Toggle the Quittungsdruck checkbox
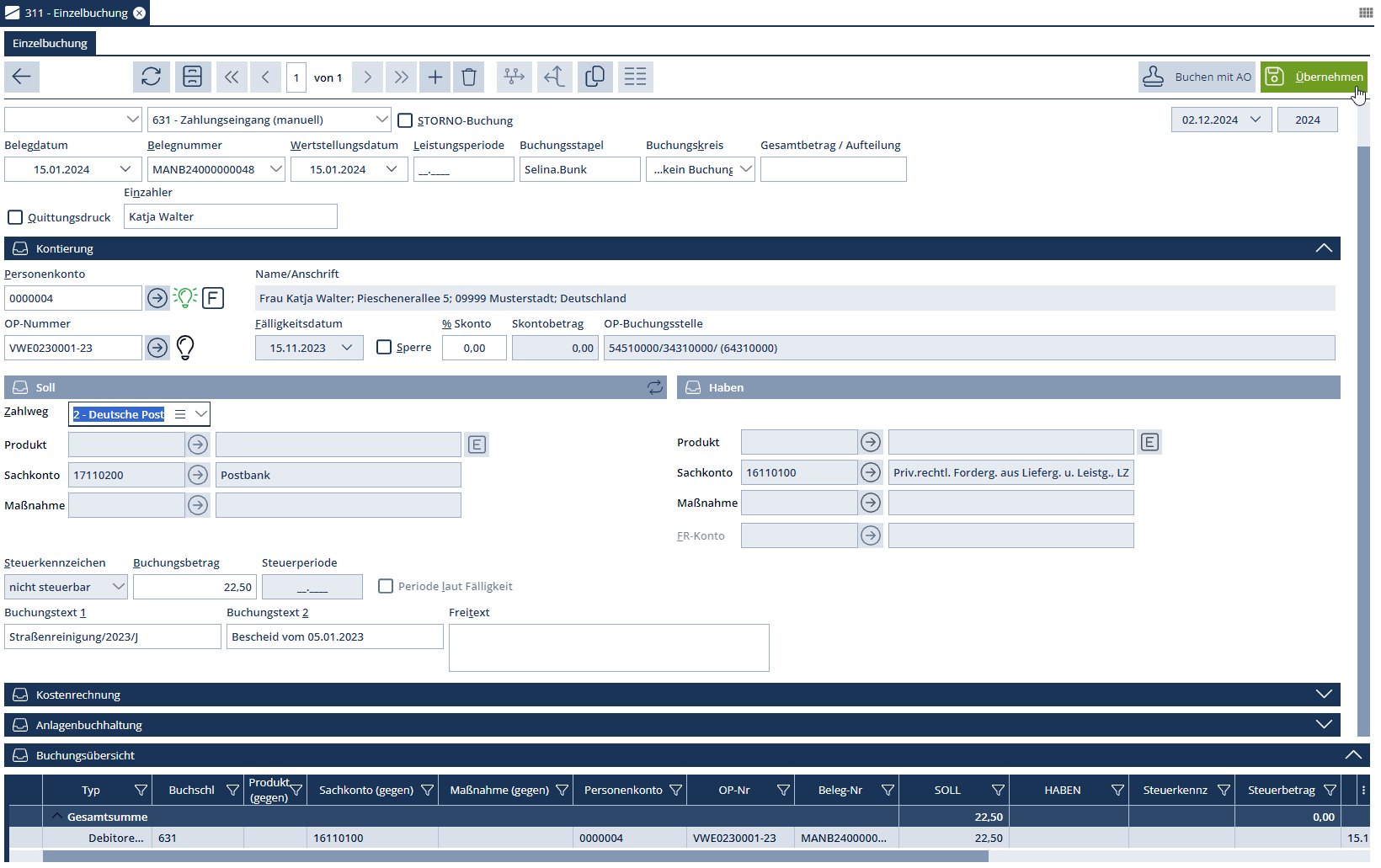This screenshot has width=1381, height=868. click(x=15, y=217)
